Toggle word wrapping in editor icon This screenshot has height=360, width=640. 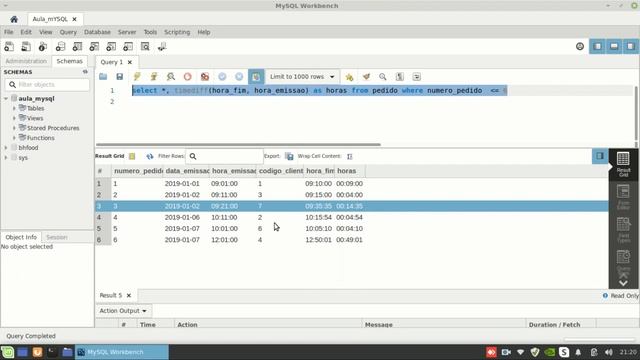click(416, 77)
